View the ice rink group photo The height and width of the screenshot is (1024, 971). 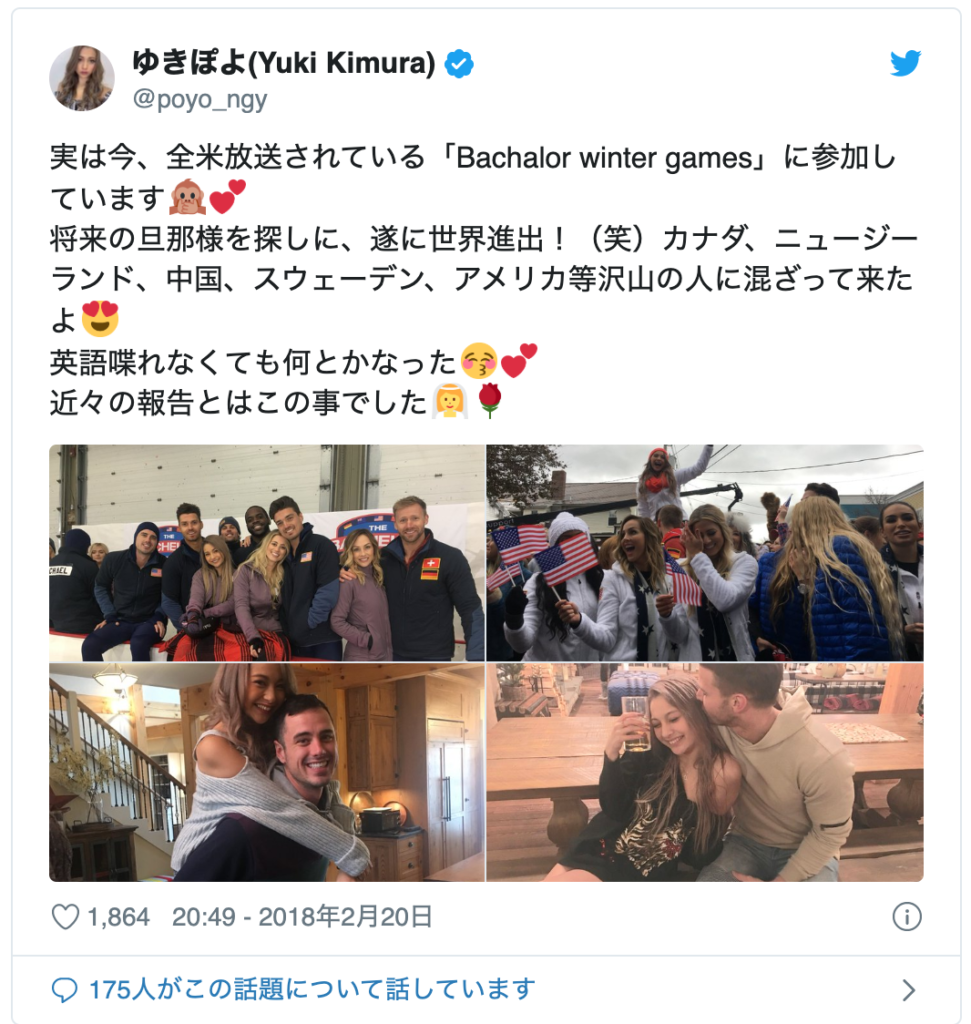(x=267, y=553)
